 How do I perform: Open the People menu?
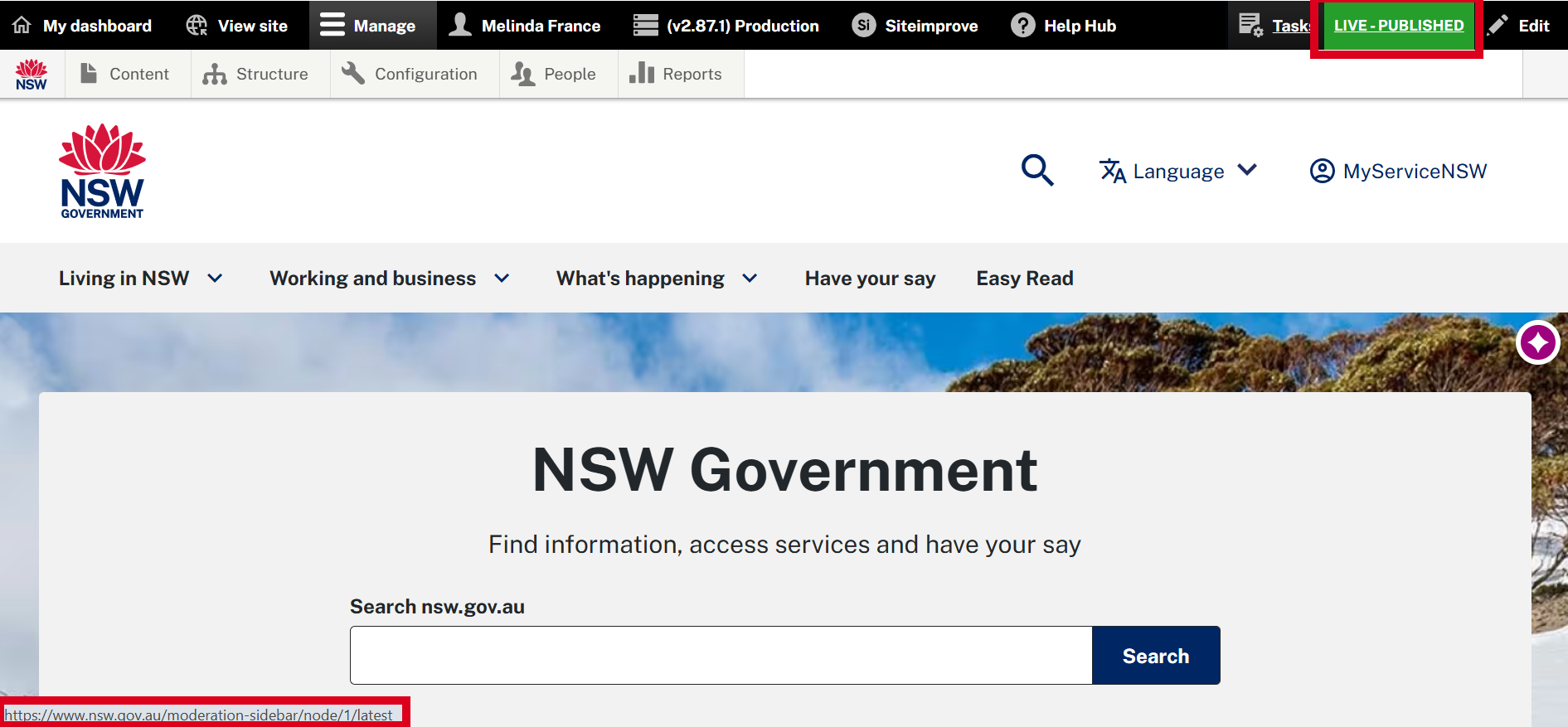pyautogui.click(x=559, y=74)
